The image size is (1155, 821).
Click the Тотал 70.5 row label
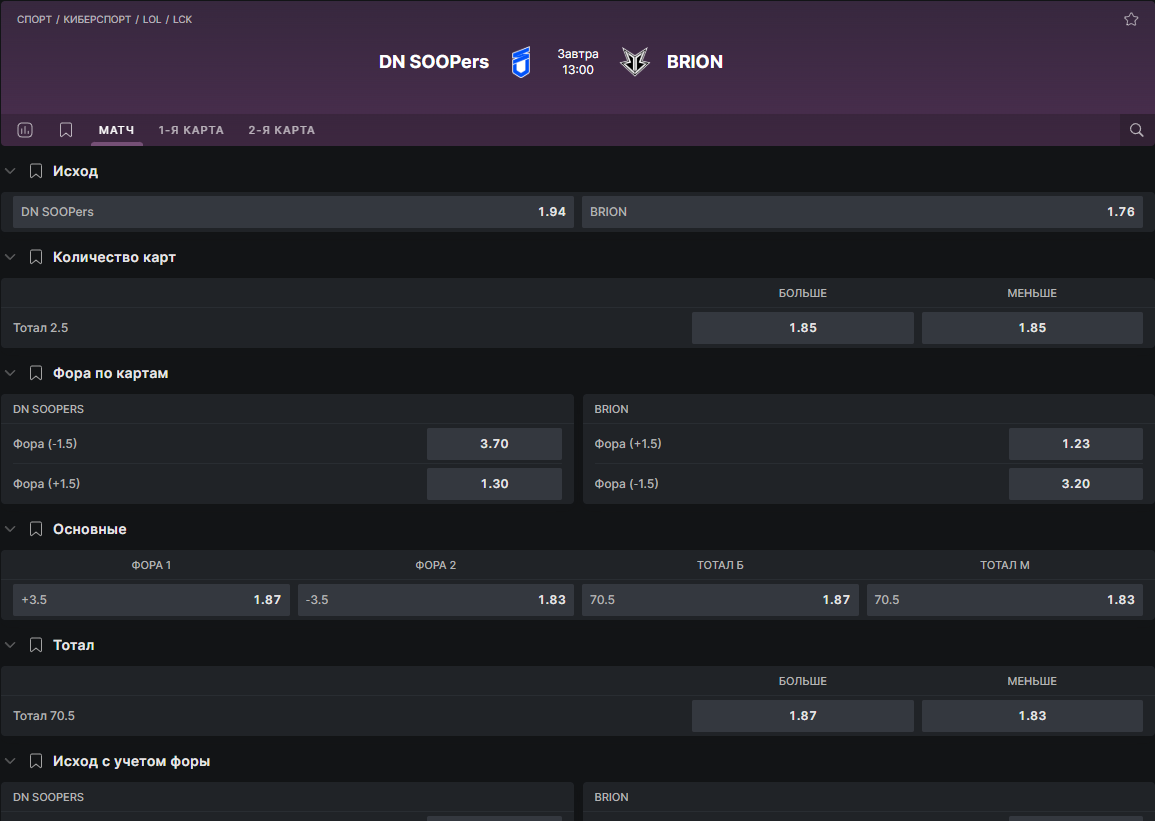tap(44, 716)
